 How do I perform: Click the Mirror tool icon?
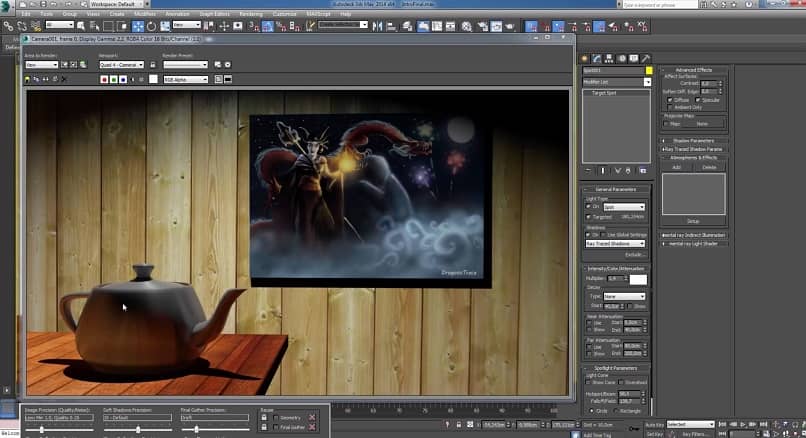[x=378, y=26]
